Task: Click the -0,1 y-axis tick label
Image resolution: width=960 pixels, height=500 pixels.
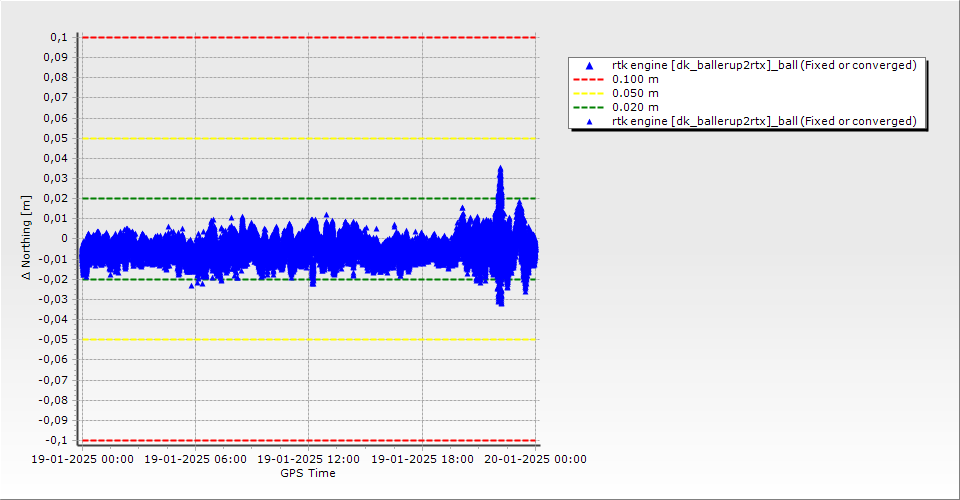Action: pyautogui.click(x=56, y=440)
